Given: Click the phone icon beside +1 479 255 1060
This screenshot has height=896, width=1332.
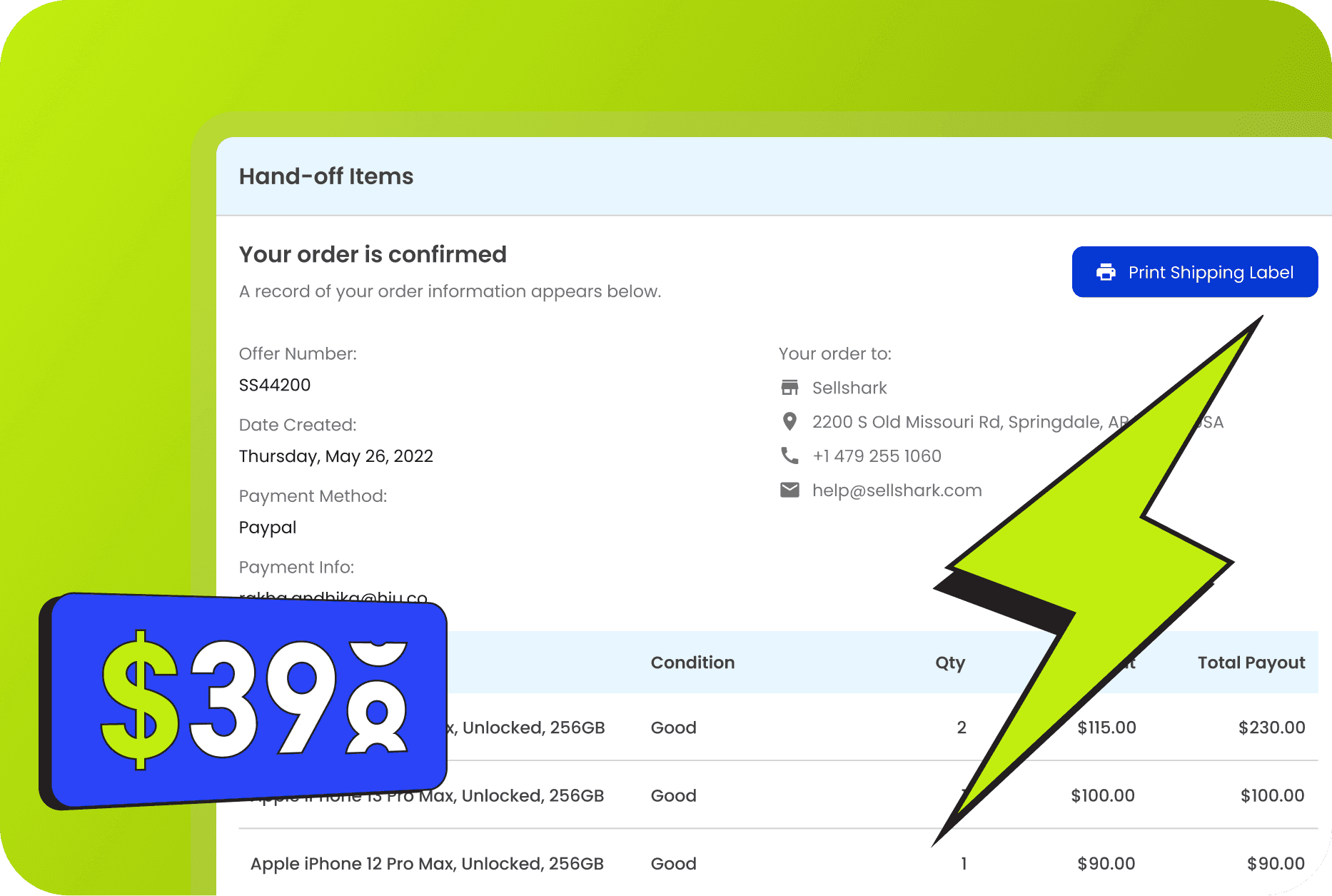Looking at the screenshot, I should (789, 455).
